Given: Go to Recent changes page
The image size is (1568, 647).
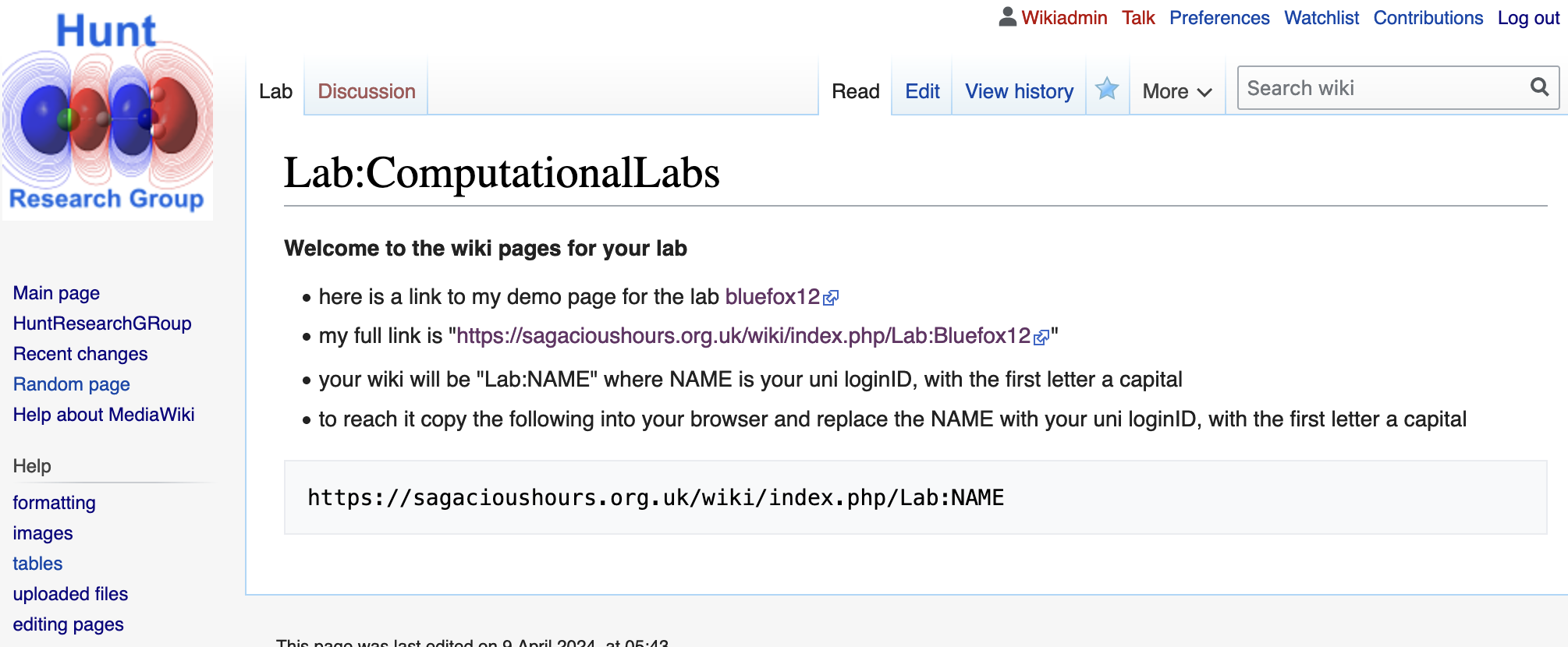Looking at the screenshot, I should coord(80,354).
